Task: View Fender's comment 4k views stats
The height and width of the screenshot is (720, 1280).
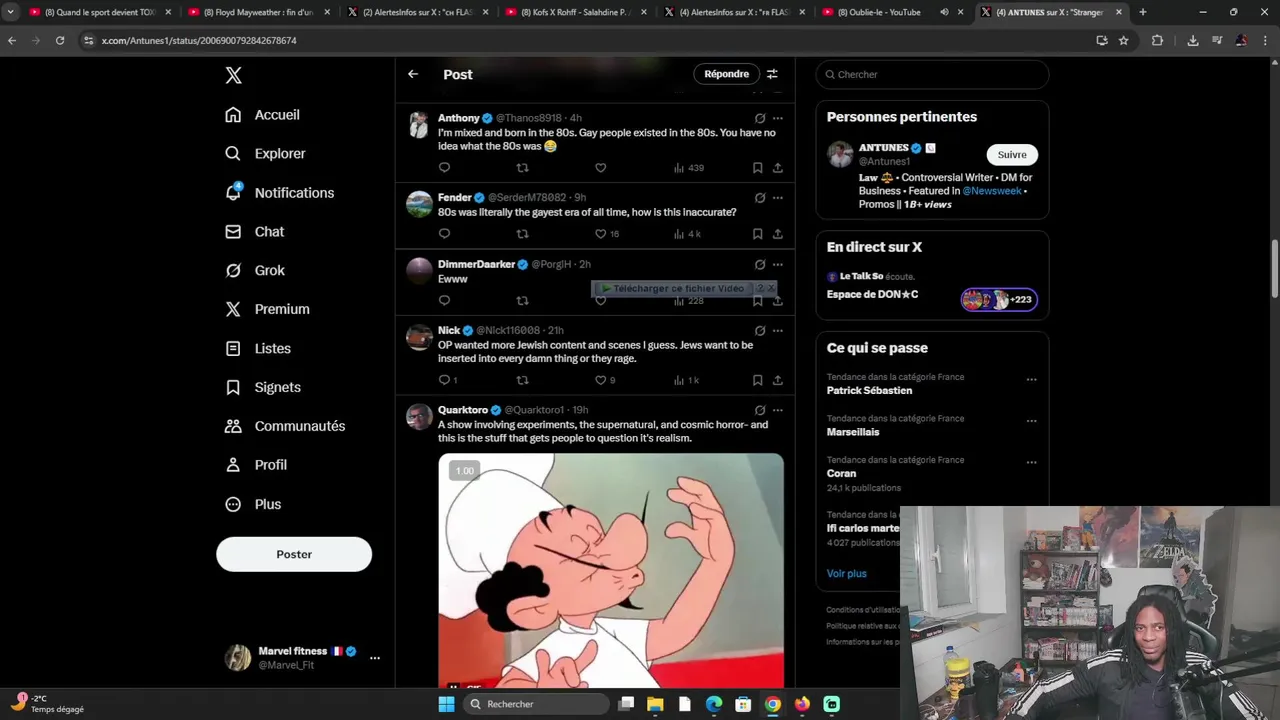Action: 687,234
